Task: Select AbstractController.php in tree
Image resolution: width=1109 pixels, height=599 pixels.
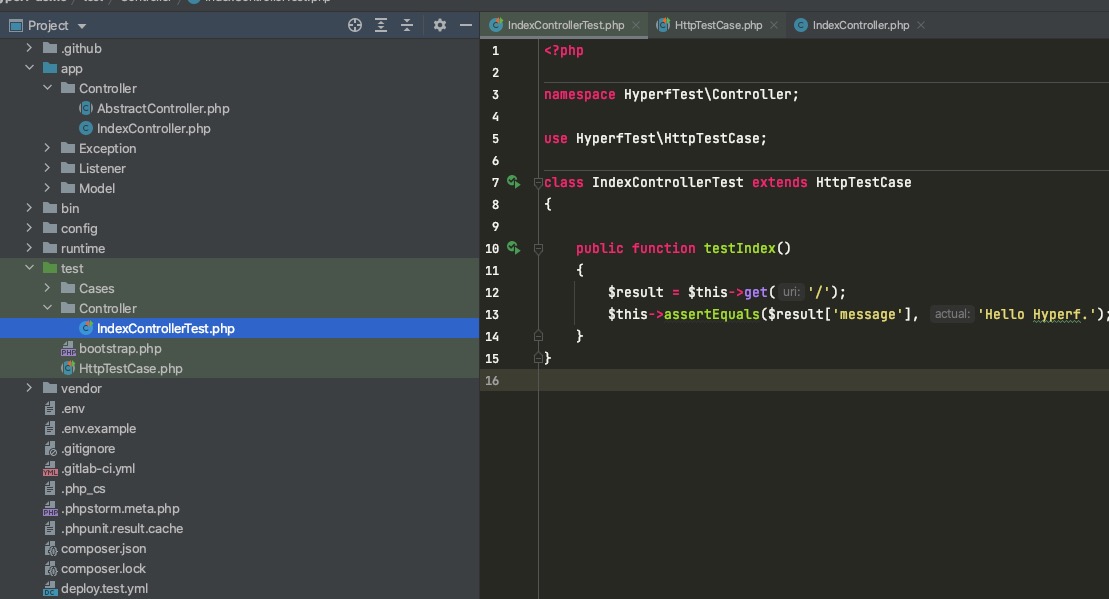Action: pyautogui.click(x=163, y=108)
